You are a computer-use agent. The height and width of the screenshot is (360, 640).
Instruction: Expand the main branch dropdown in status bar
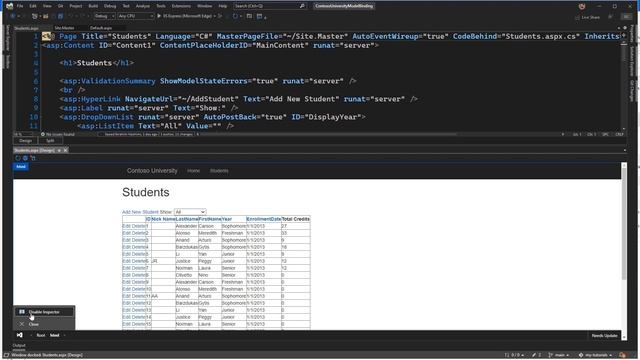point(568,355)
